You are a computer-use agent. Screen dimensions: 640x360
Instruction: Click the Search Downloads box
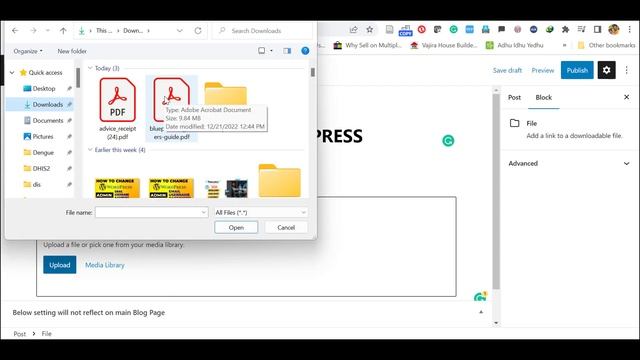[x=263, y=31]
